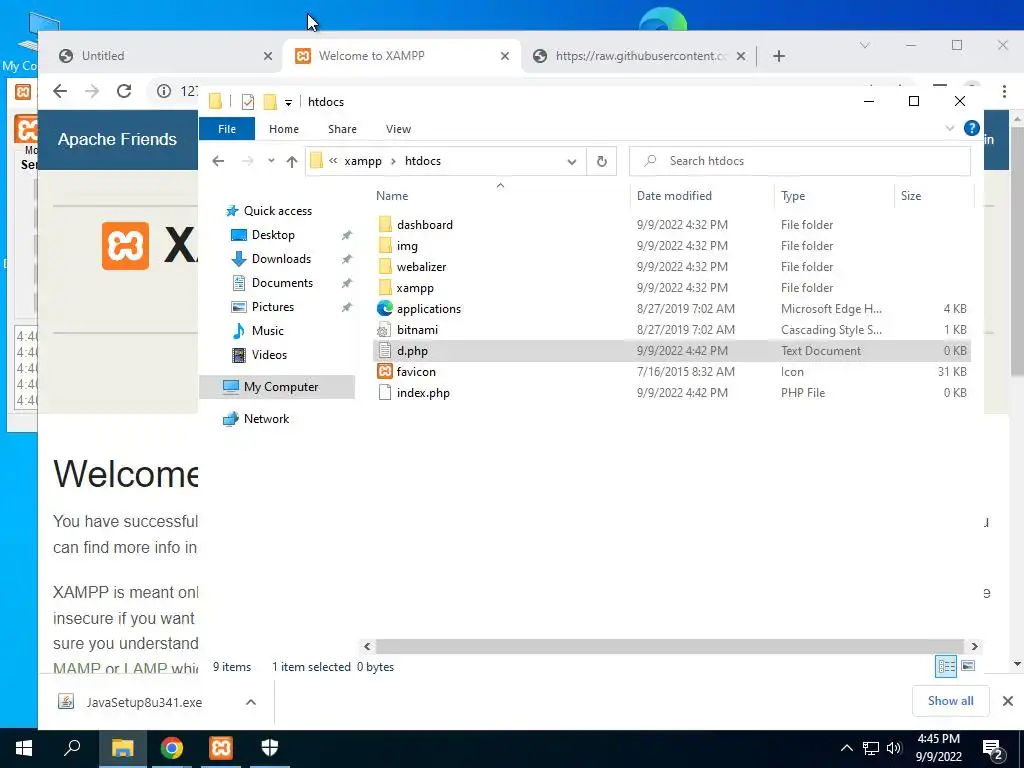The width and height of the screenshot is (1024, 768).
Task: Customize quick access toolbar dropdown
Action: pyautogui.click(x=288, y=103)
